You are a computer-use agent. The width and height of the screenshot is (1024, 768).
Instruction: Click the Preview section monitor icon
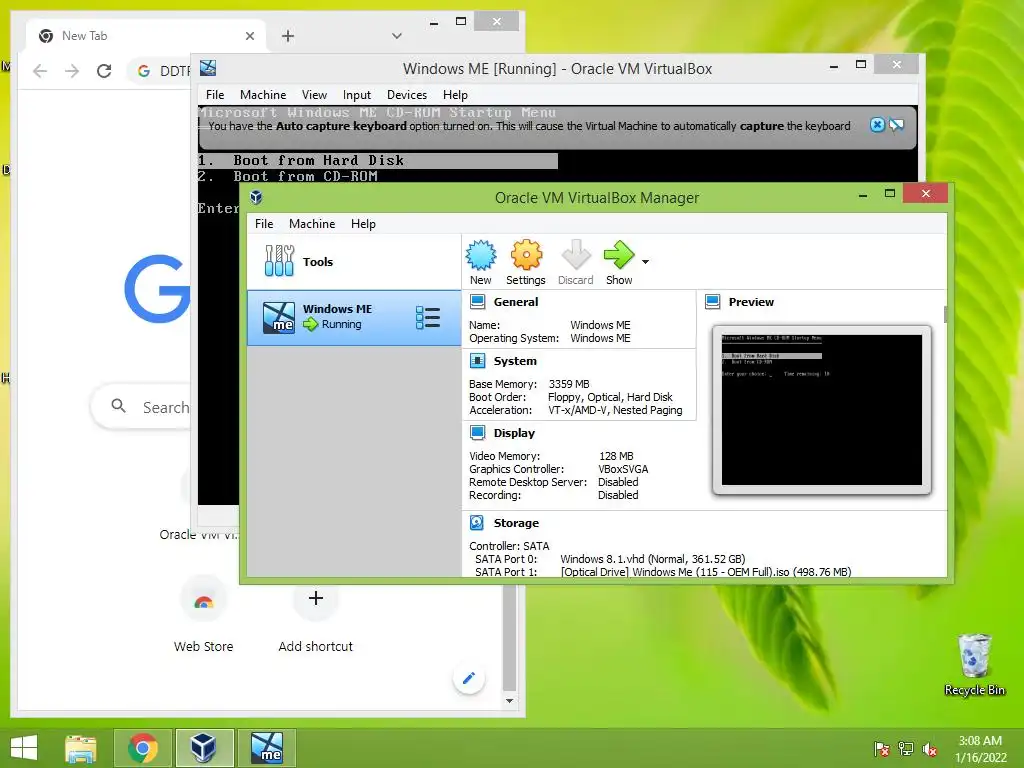pos(713,302)
